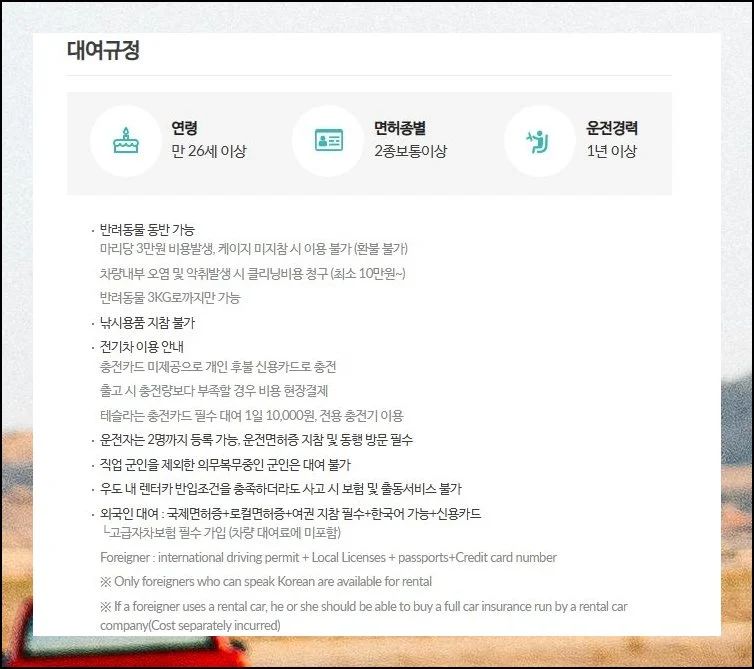Select the 연령 label
This screenshot has width=754, height=669.
click(x=184, y=128)
